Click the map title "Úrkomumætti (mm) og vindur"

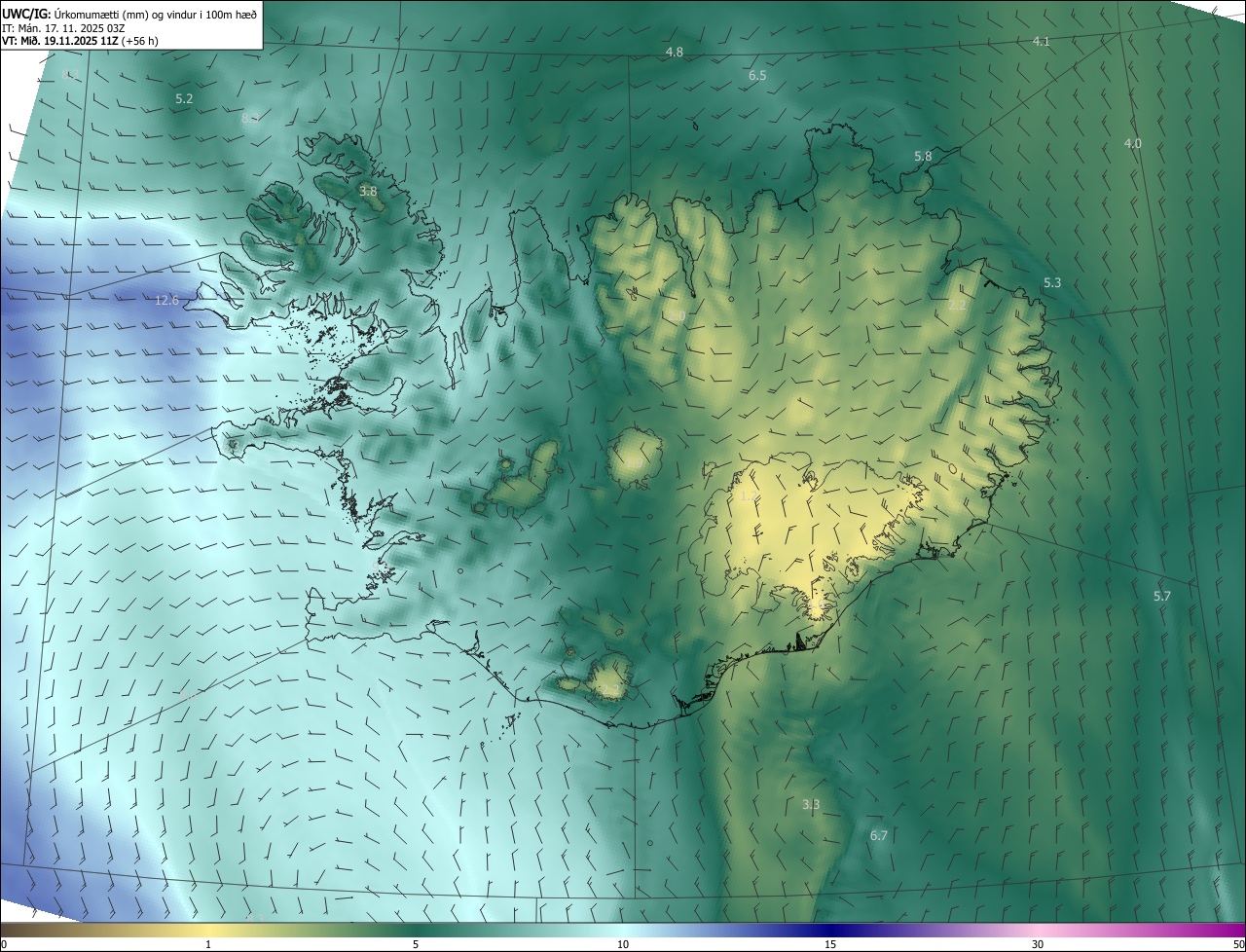[124, 13]
